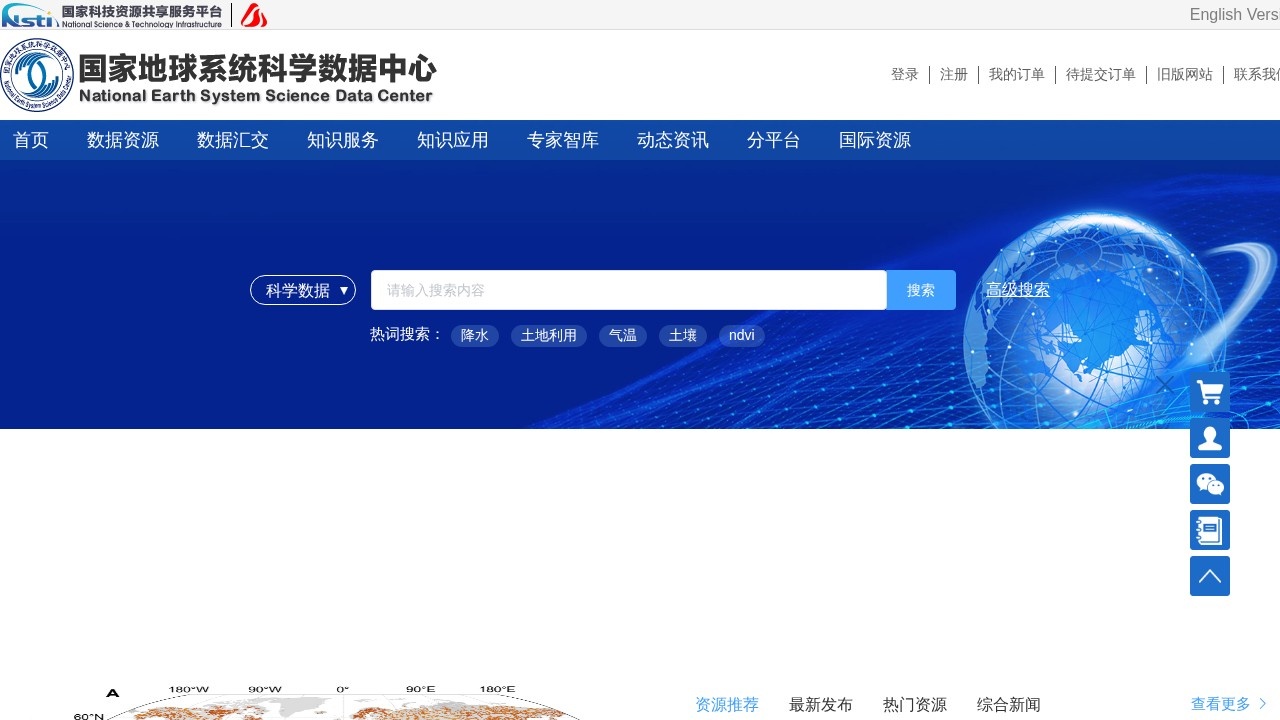Click the red swirl logo icon
1280x720 pixels.
tap(253, 15)
